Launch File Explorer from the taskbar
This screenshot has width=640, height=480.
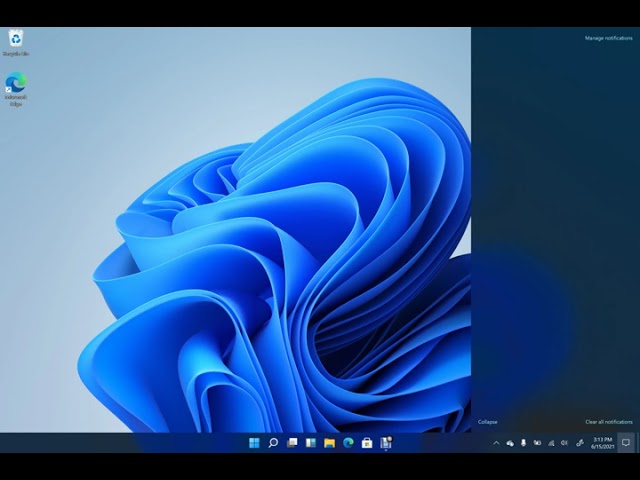point(329,443)
